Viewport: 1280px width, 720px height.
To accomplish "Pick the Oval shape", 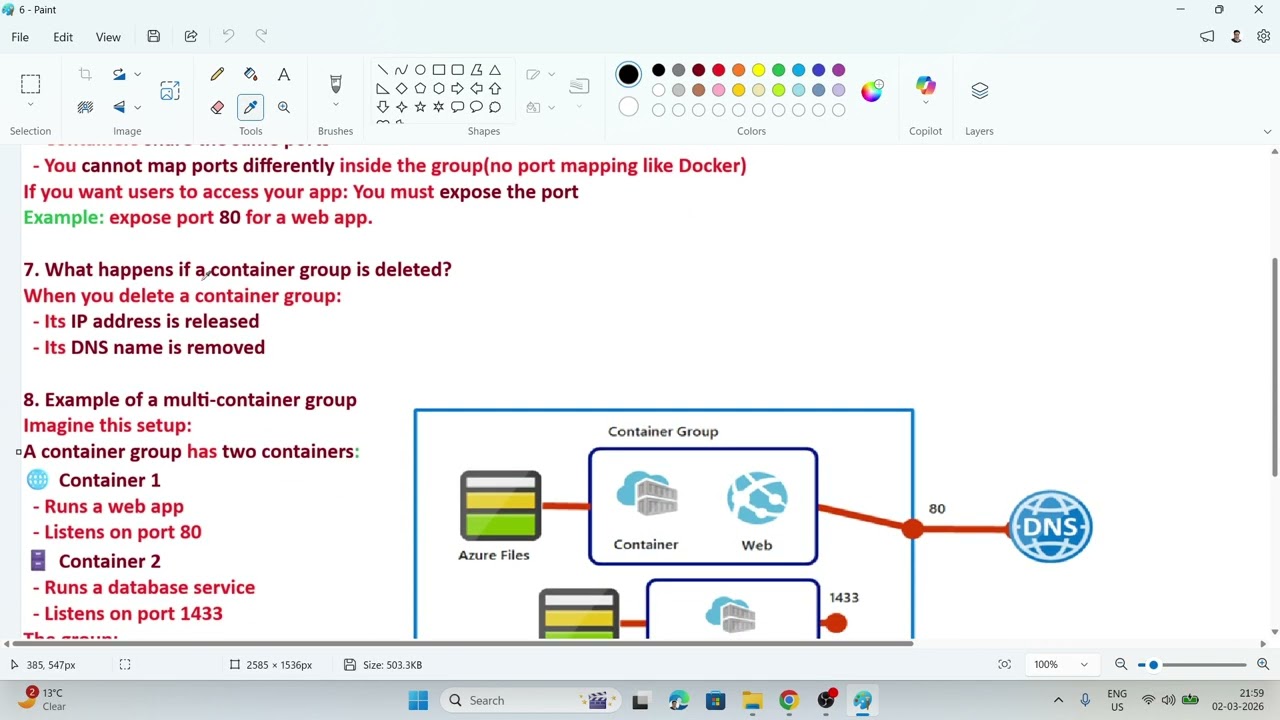I will pyautogui.click(x=420, y=70).
